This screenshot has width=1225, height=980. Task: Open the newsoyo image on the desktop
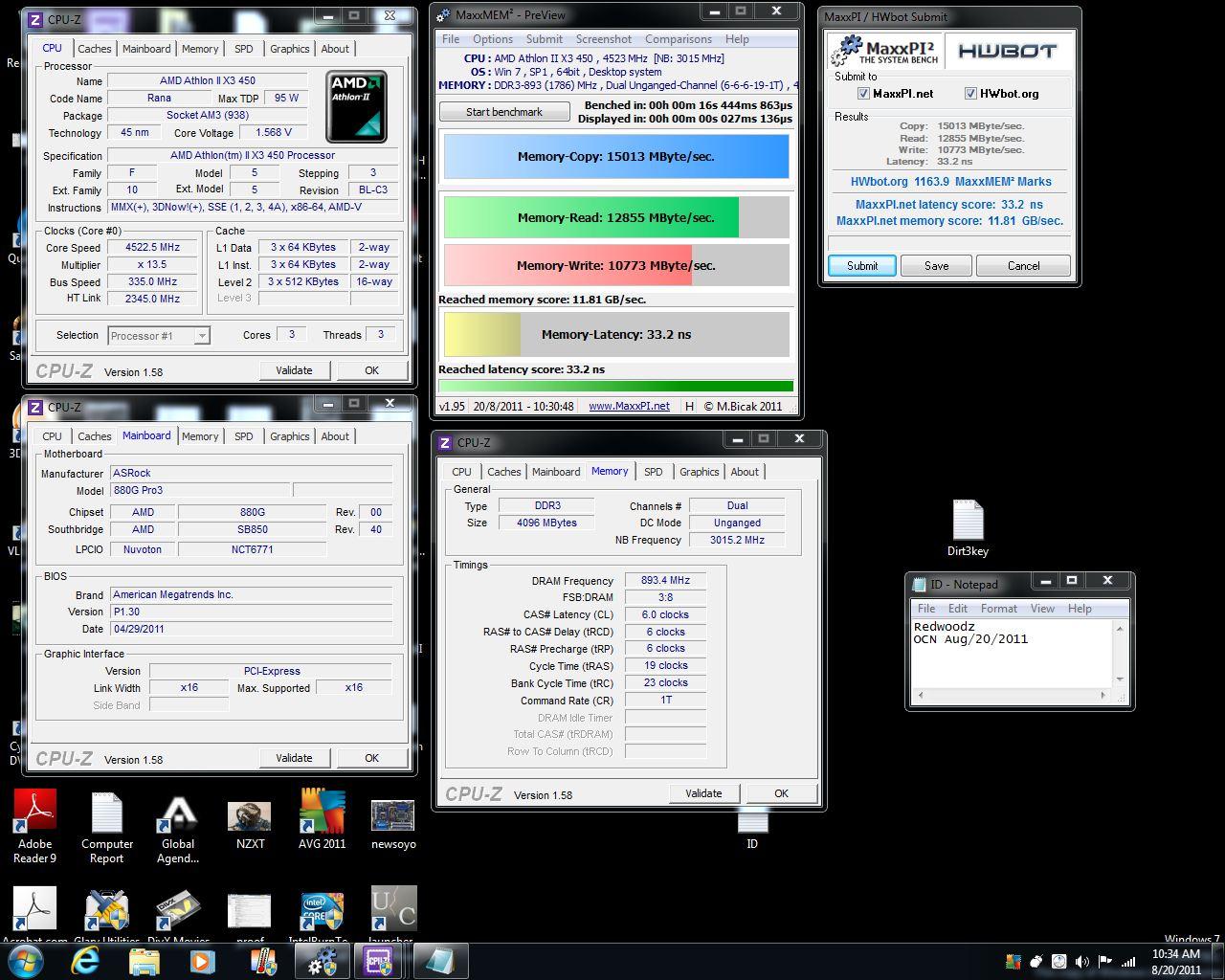pos(393,825)
